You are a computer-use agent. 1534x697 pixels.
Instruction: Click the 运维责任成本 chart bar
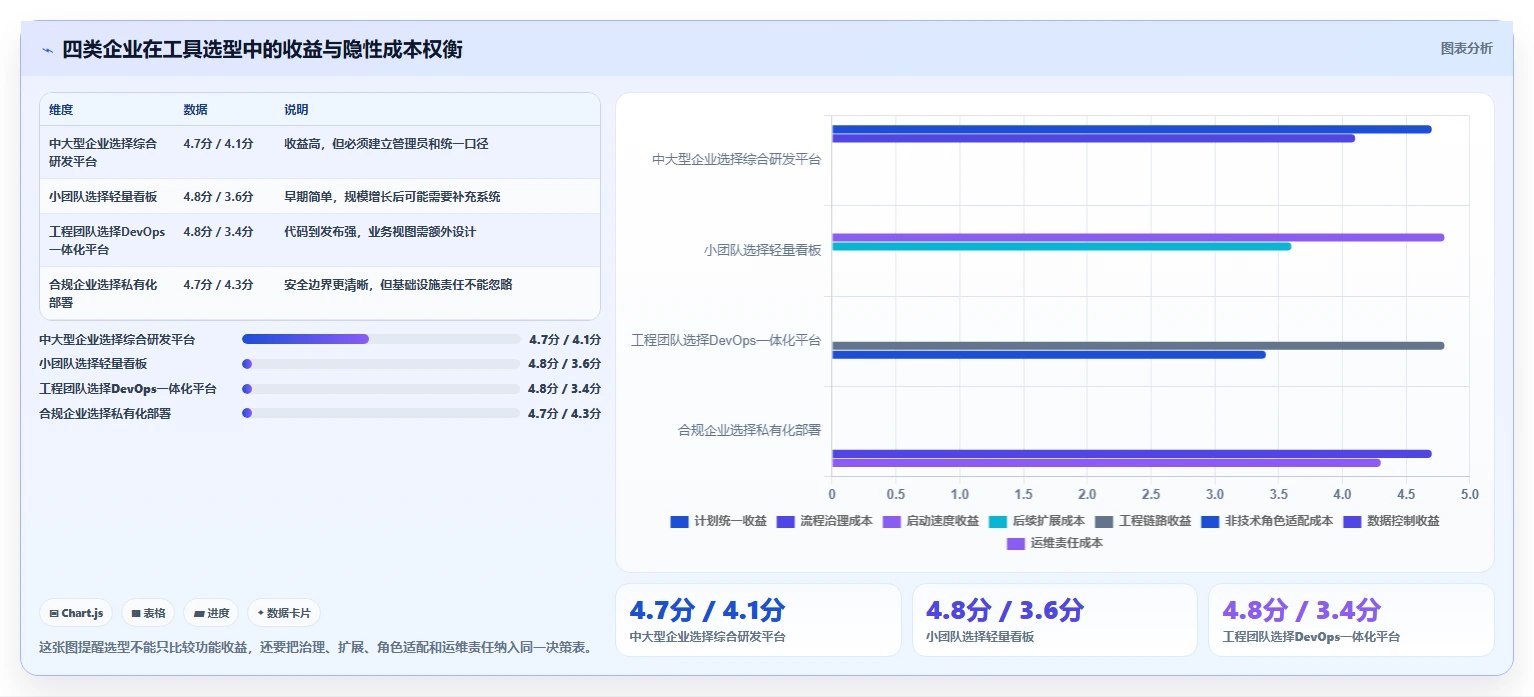pyautogui.click(x=1106, y=463)
